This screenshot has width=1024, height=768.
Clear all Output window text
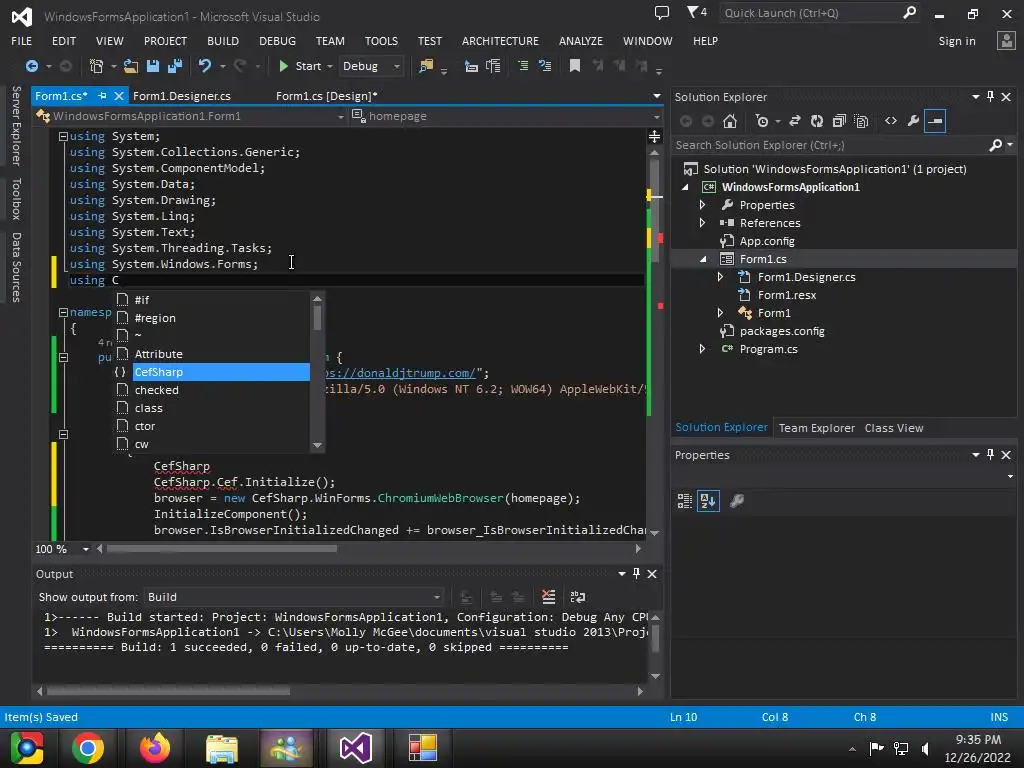pyautogui.click(x=549, y=597)
